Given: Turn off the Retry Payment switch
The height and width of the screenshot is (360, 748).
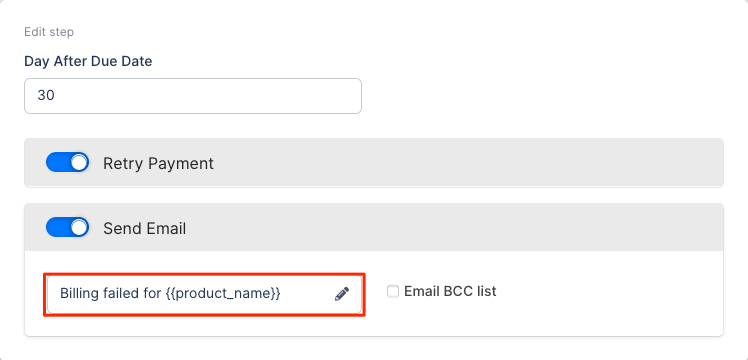Looking at the screenshot, I should (x=67, y=163).
